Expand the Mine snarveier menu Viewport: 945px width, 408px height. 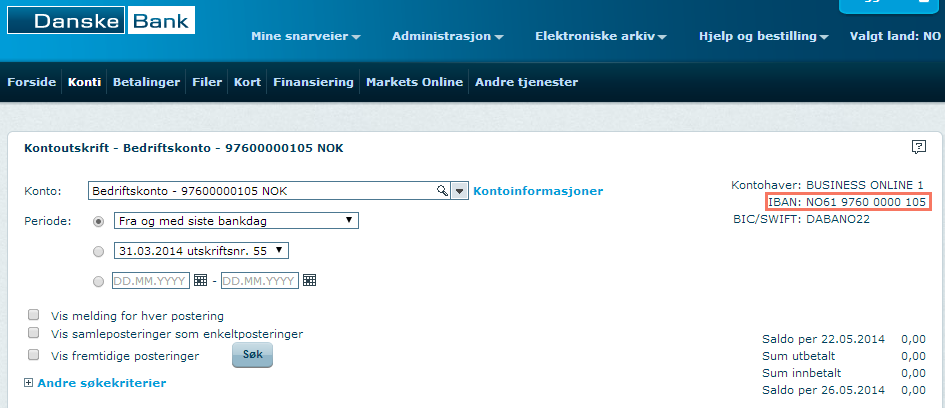pos(306,36)
